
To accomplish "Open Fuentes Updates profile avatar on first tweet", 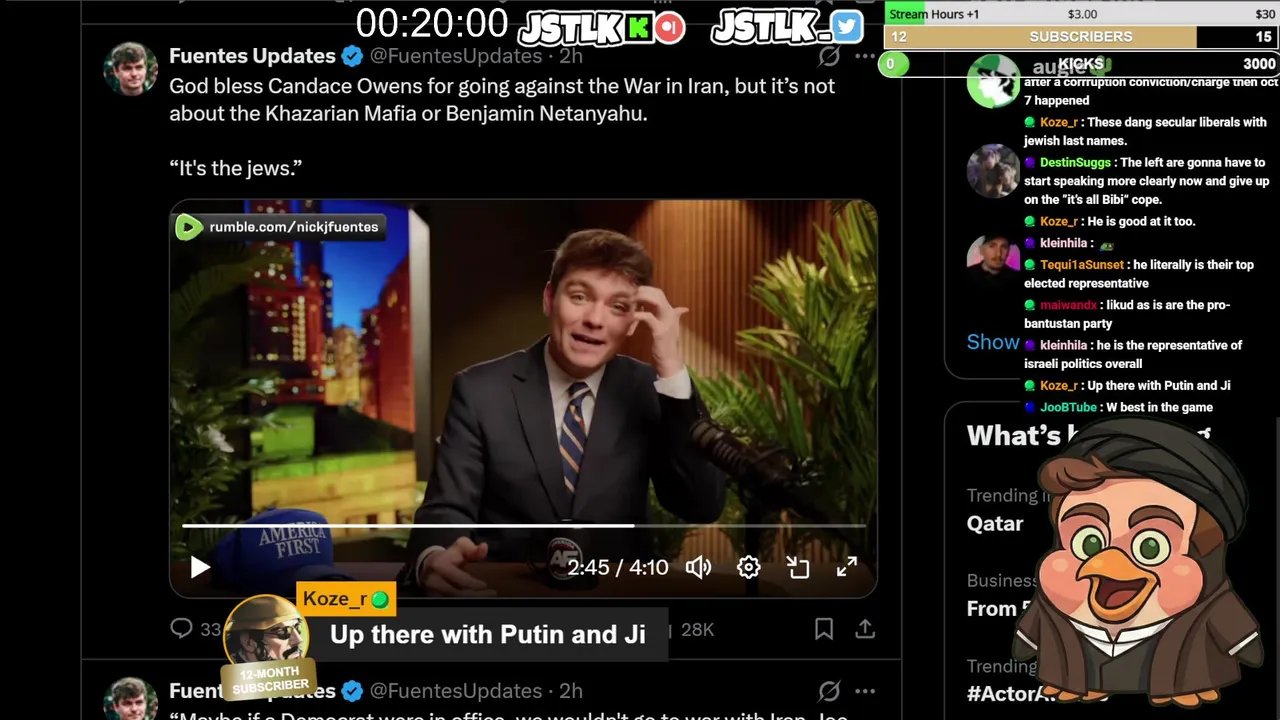I will (x=130, y=69).
